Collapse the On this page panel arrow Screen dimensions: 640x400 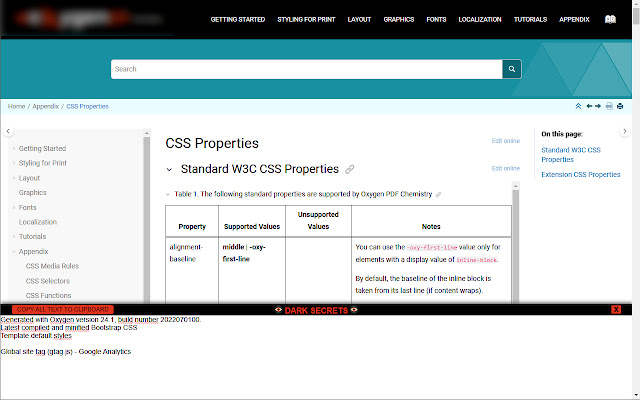coord(624,131)
